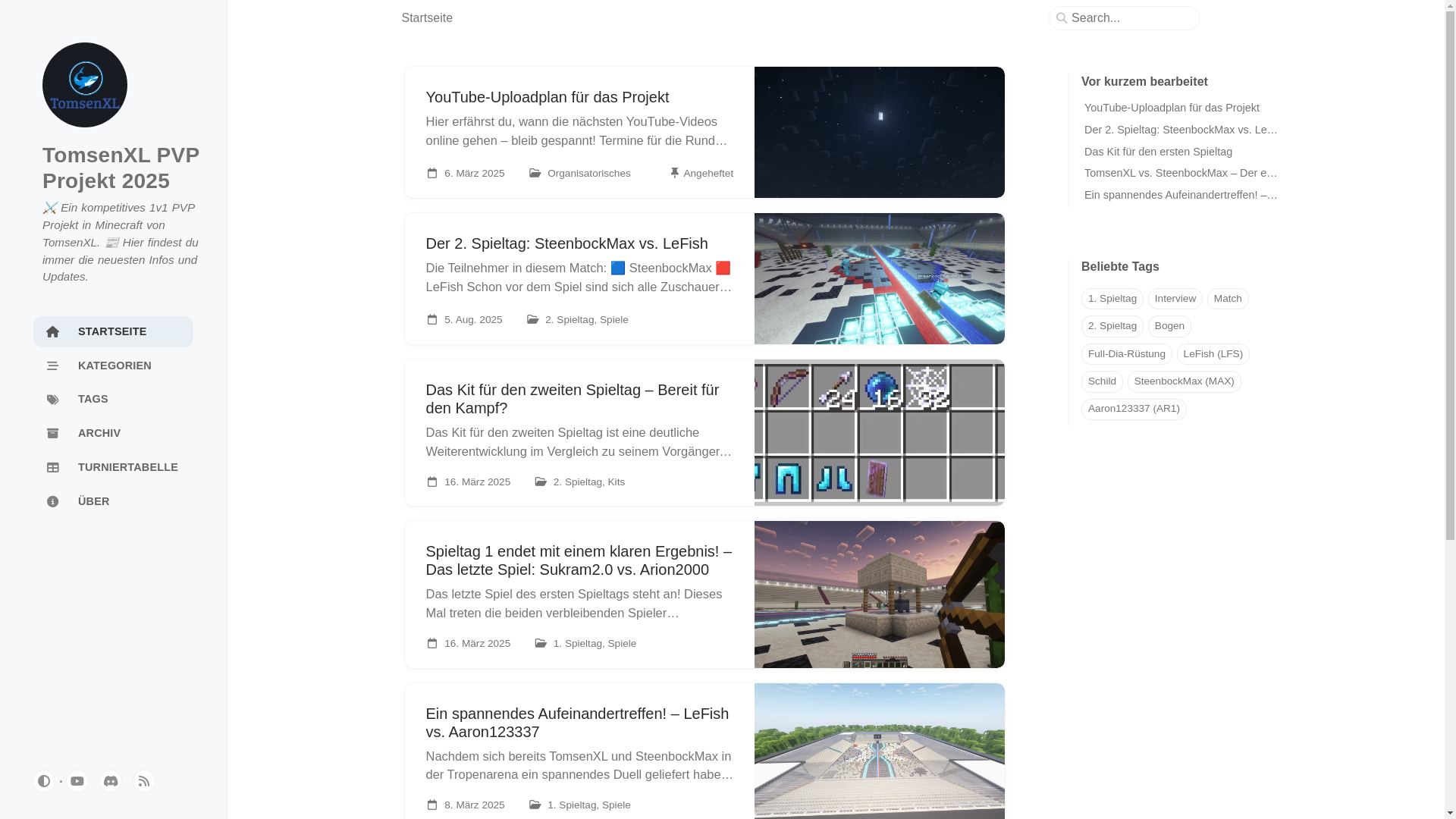Open the YouTube channel icon link
Image resolution: width=1456 pixels, height=819 pixels.
77,781
